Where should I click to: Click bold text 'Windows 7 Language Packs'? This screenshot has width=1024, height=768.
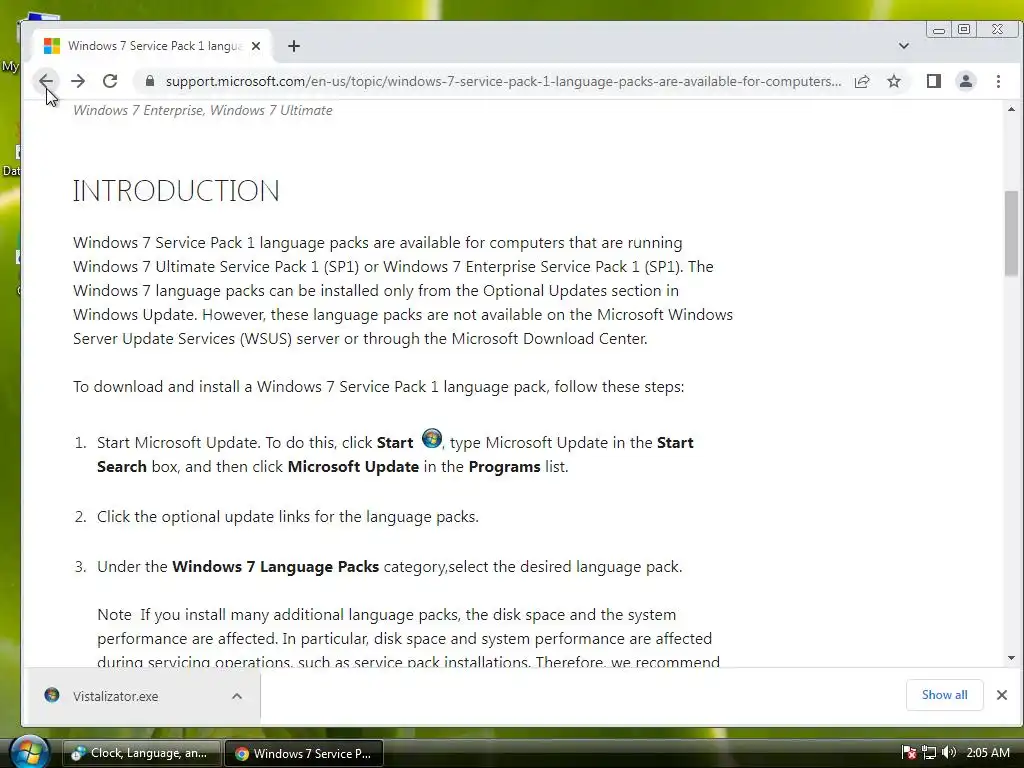click(276, 567)
